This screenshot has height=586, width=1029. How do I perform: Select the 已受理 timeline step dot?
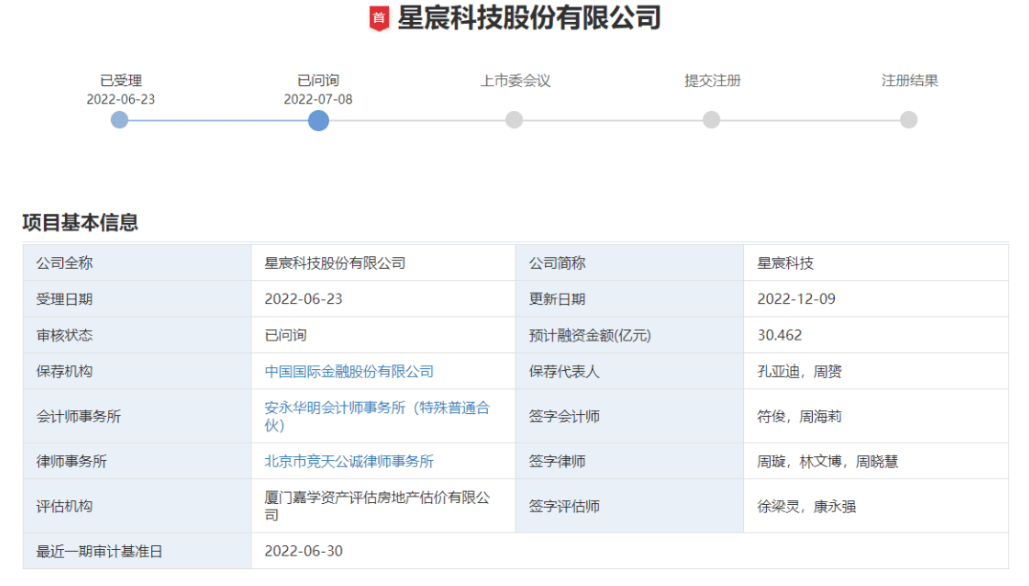119,120
